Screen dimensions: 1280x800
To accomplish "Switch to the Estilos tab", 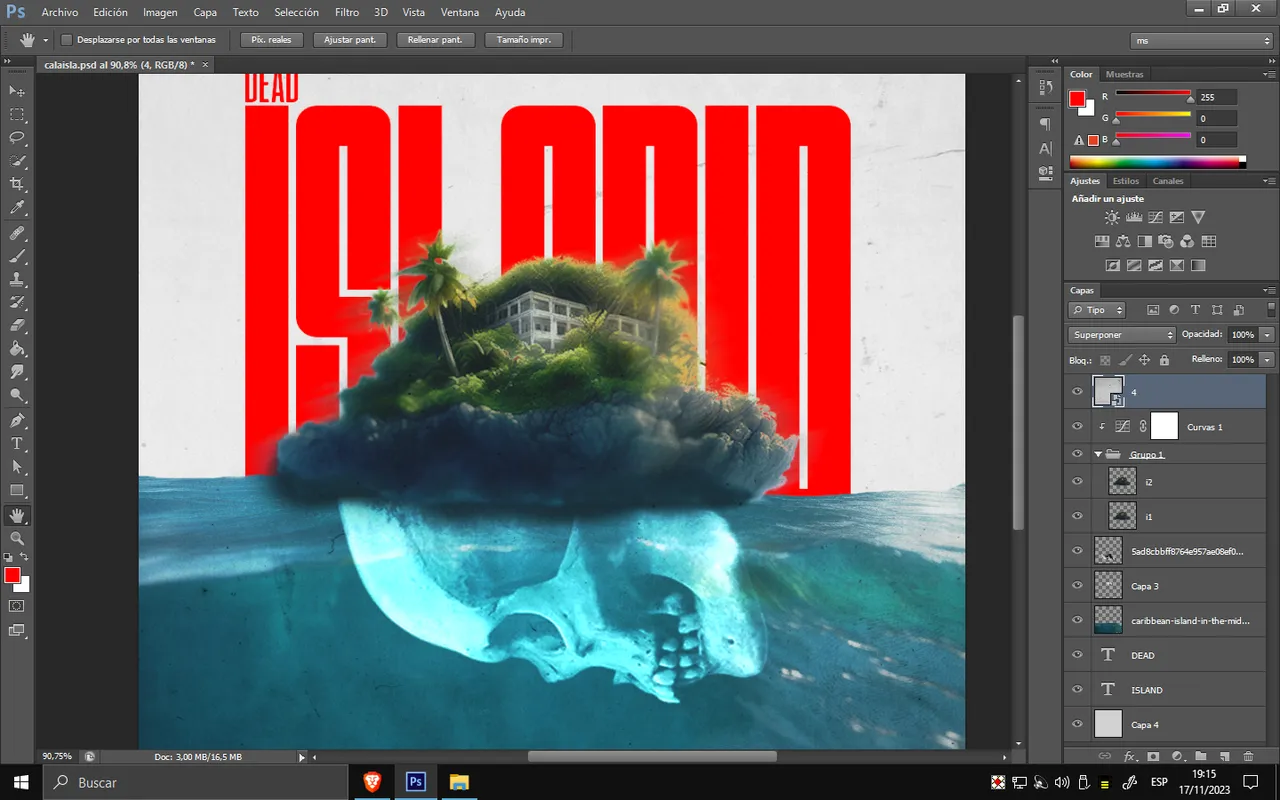I will (x=1126, y=181).
